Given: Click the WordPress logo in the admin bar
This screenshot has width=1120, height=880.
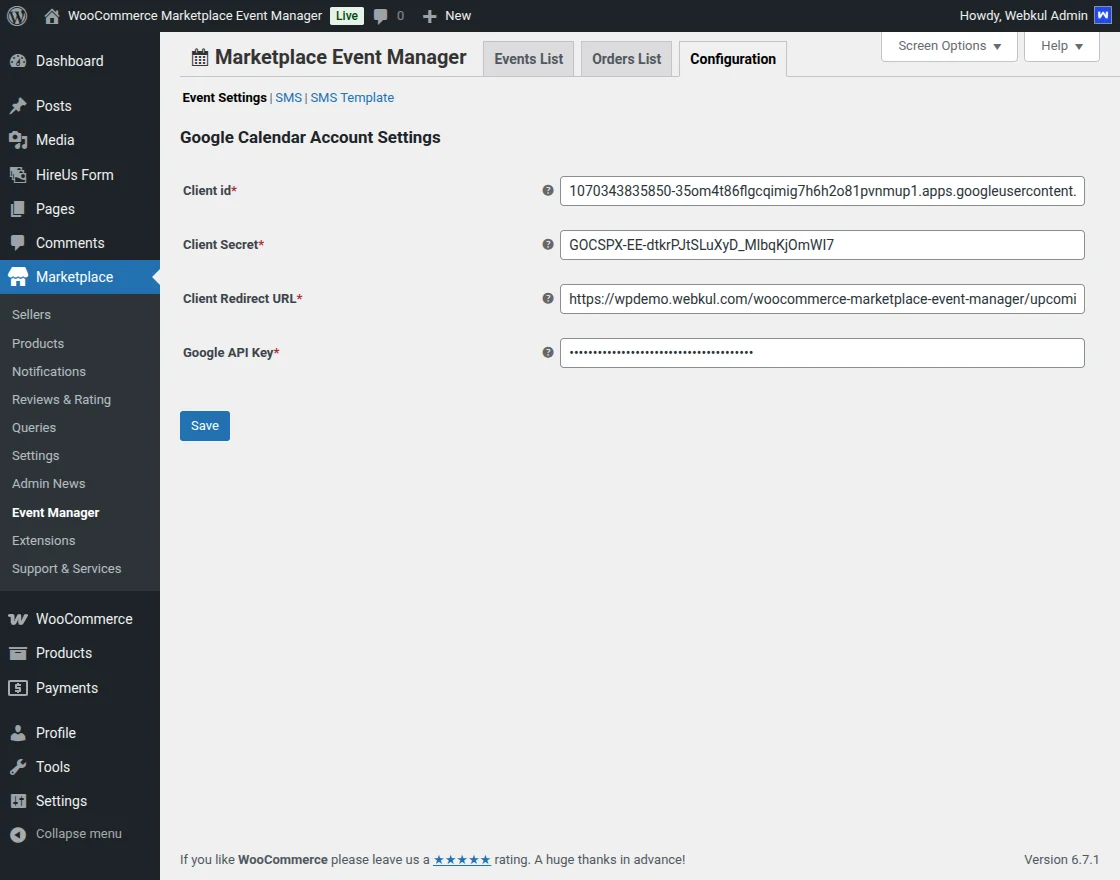Looking at the screenshot, I should click(16, 15).
